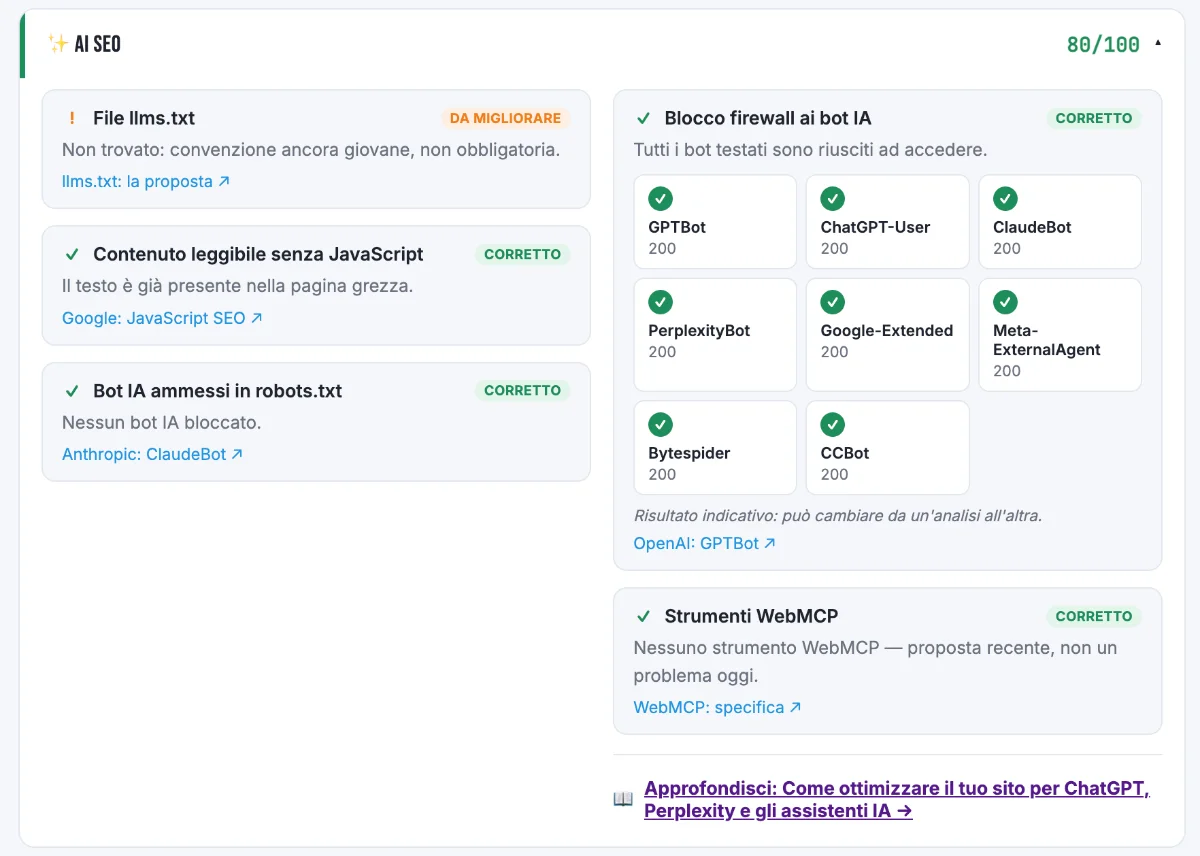The image size is (1200, 856).
Task: Select the ChatGPT-User label text
Action: [876, 227]
